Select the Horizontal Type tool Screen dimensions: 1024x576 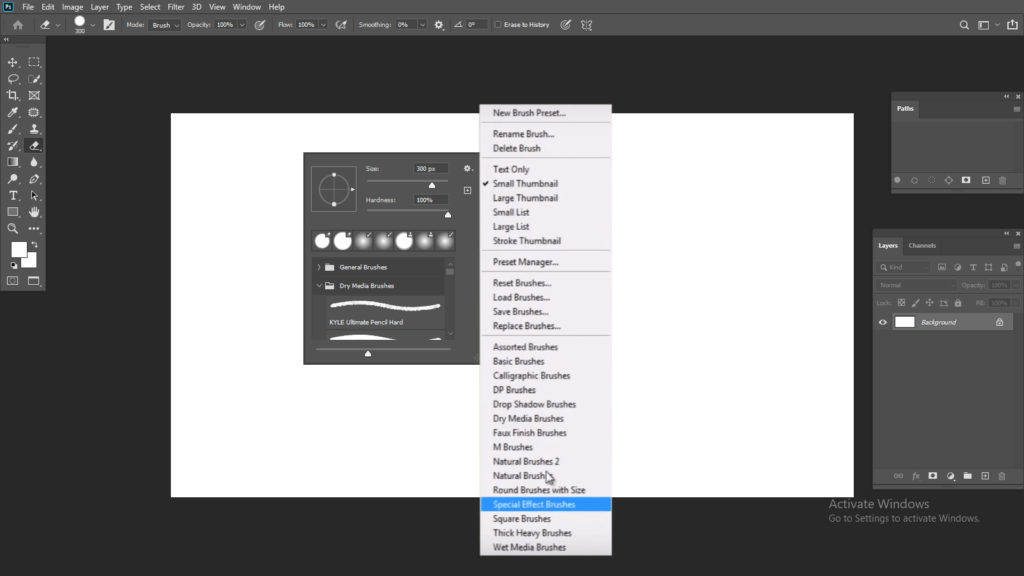(x=12, y=195)
